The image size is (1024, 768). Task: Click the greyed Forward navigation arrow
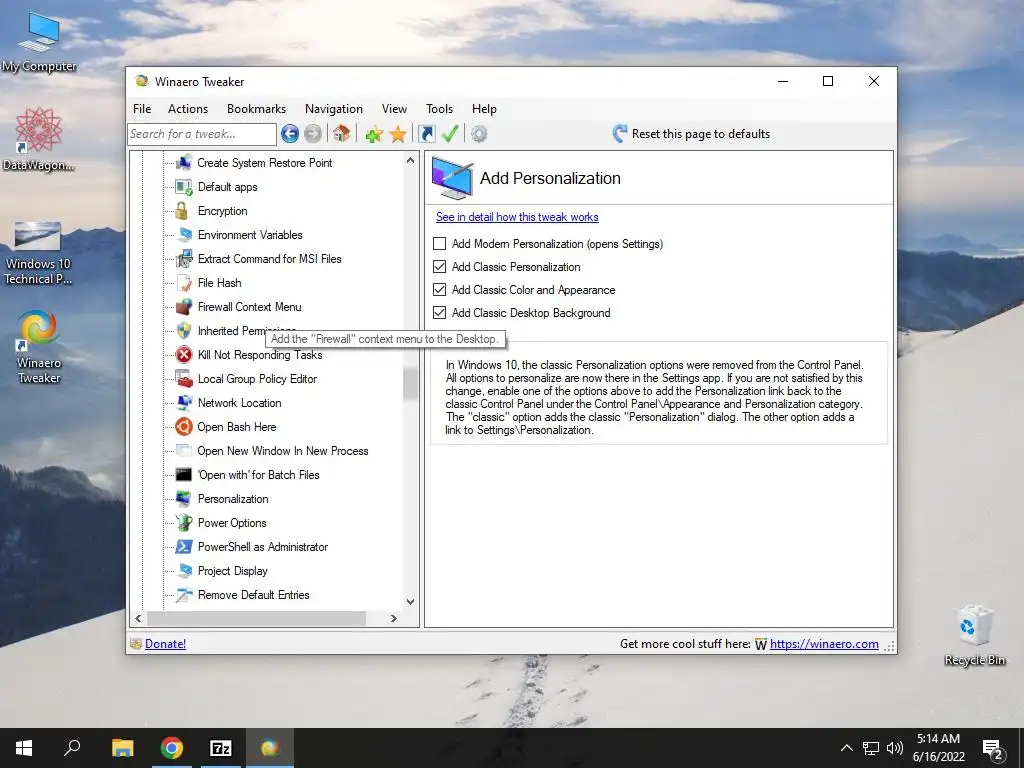tap(313, 134)
